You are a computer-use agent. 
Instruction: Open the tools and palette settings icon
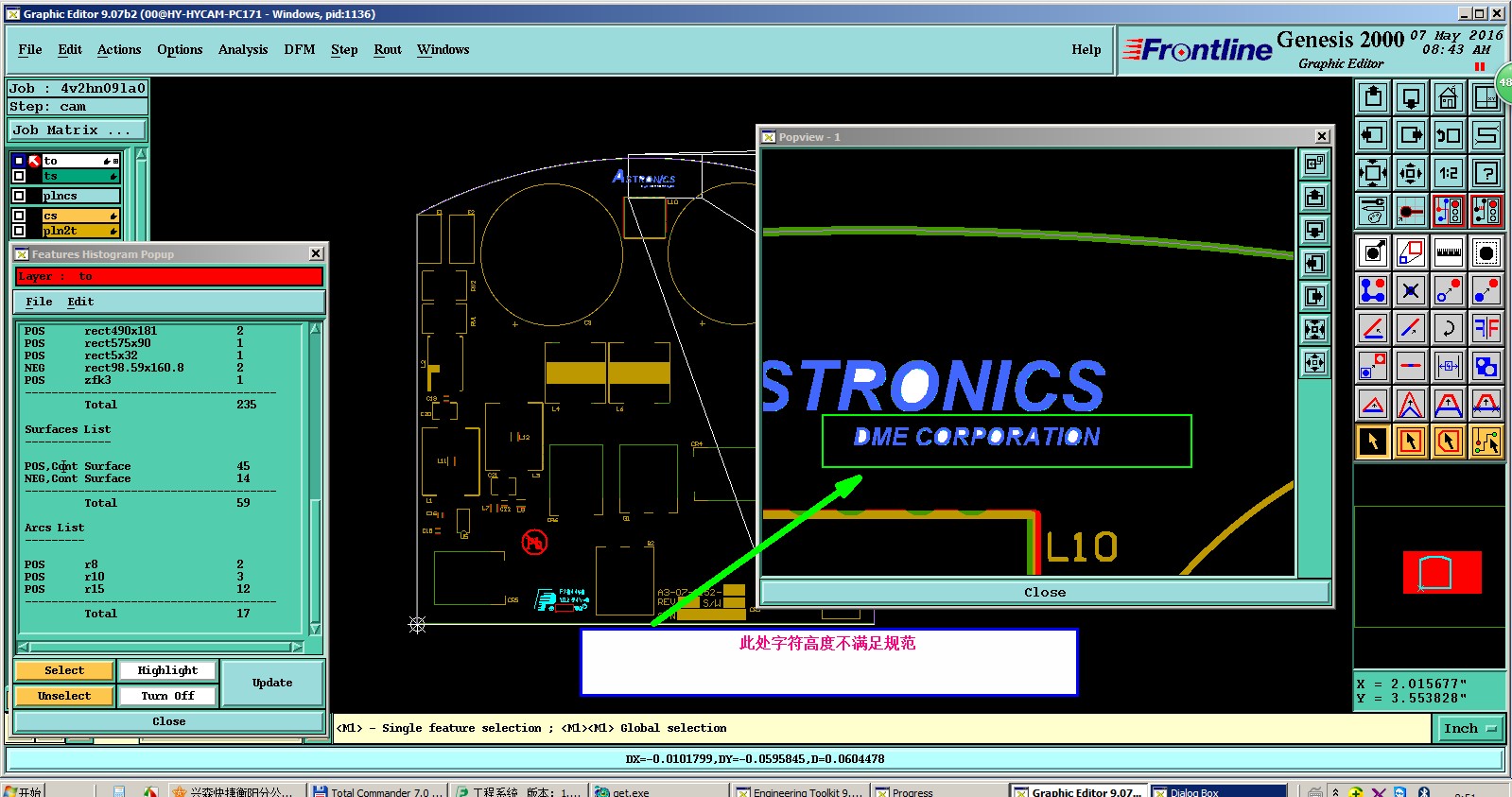pyautogui.click(x=1373, y=210)
